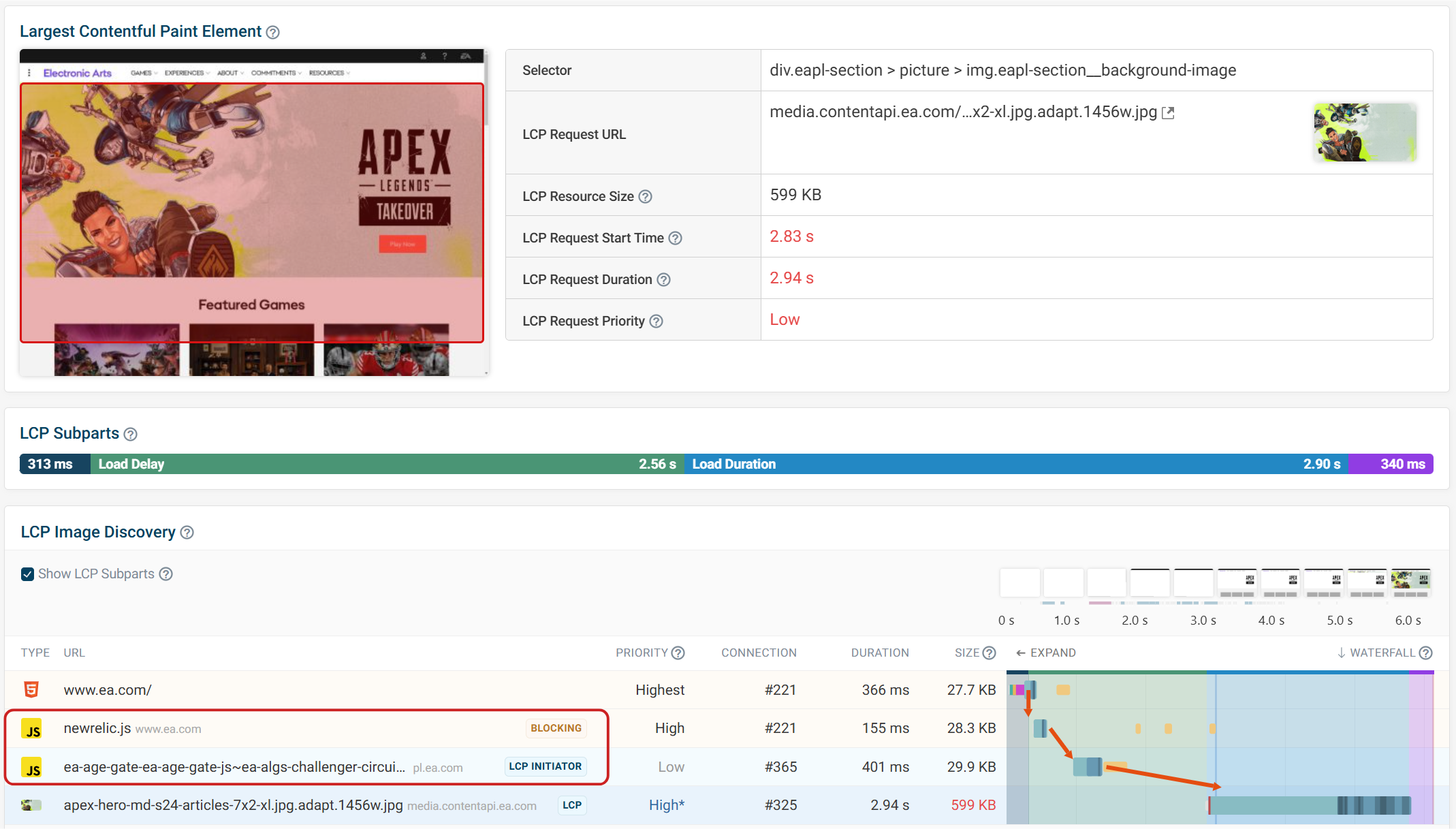The height and width of the screenshot is (829, 1456).
Task: Open the media.contentapi.ea.com LCP request URL
Action: click(x=963, y=112)
